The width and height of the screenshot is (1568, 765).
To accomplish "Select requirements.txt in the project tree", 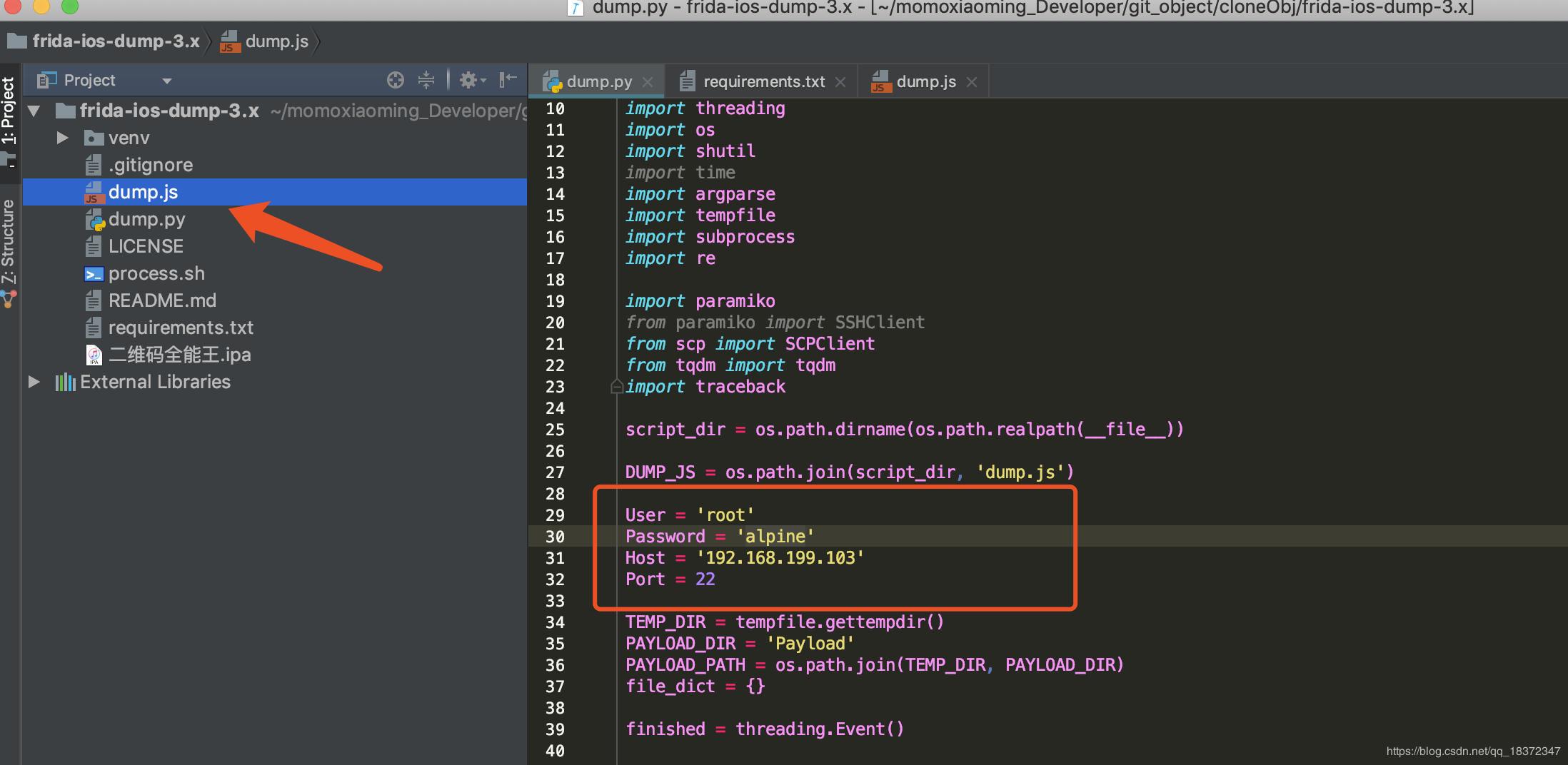I will (181, 328).
